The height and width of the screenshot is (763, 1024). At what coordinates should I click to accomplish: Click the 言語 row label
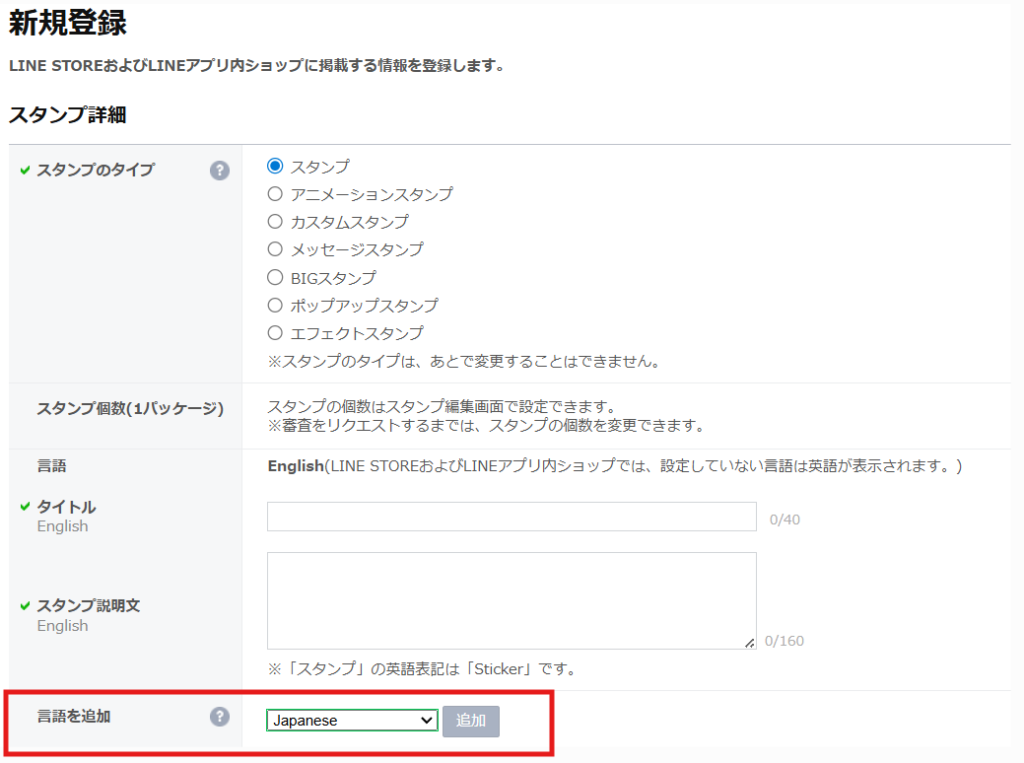click(x=52, y=466)
